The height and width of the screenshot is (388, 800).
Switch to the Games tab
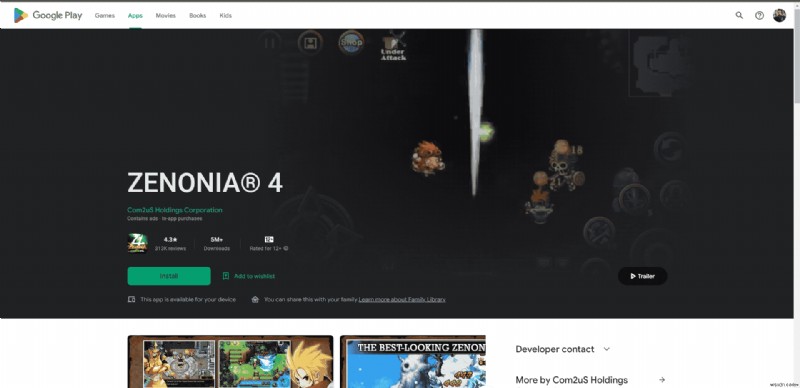(x=105, y=16)
